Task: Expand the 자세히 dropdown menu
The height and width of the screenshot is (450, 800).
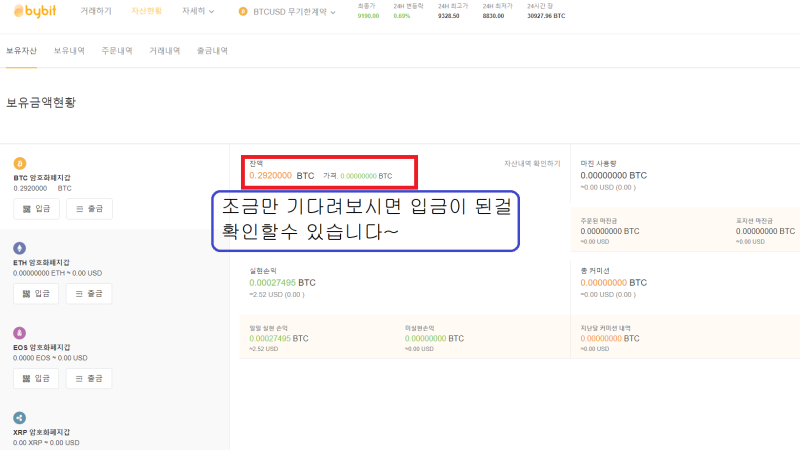Action: click(x=198, y=11)
